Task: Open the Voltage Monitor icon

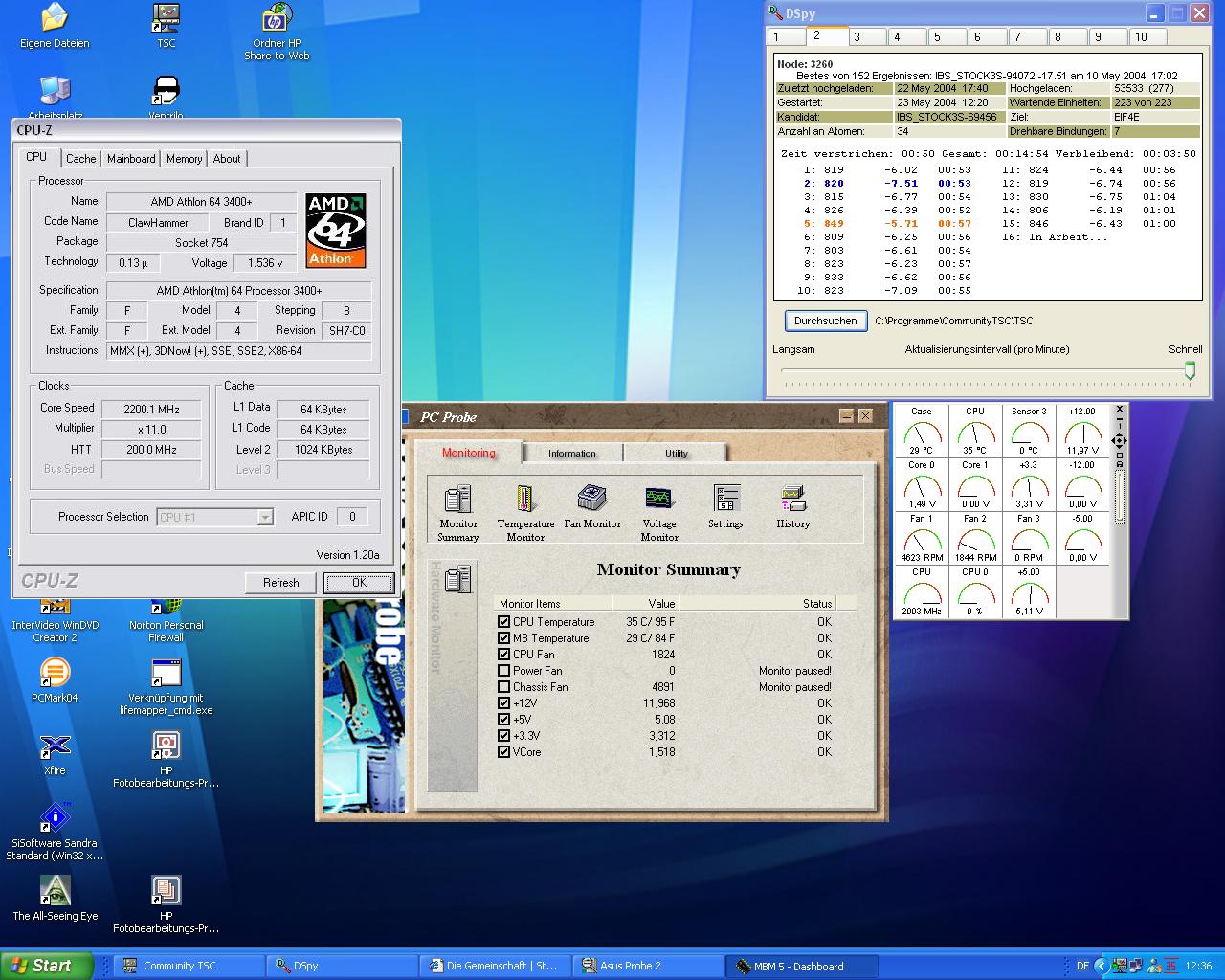Action: tap(658, 513)
